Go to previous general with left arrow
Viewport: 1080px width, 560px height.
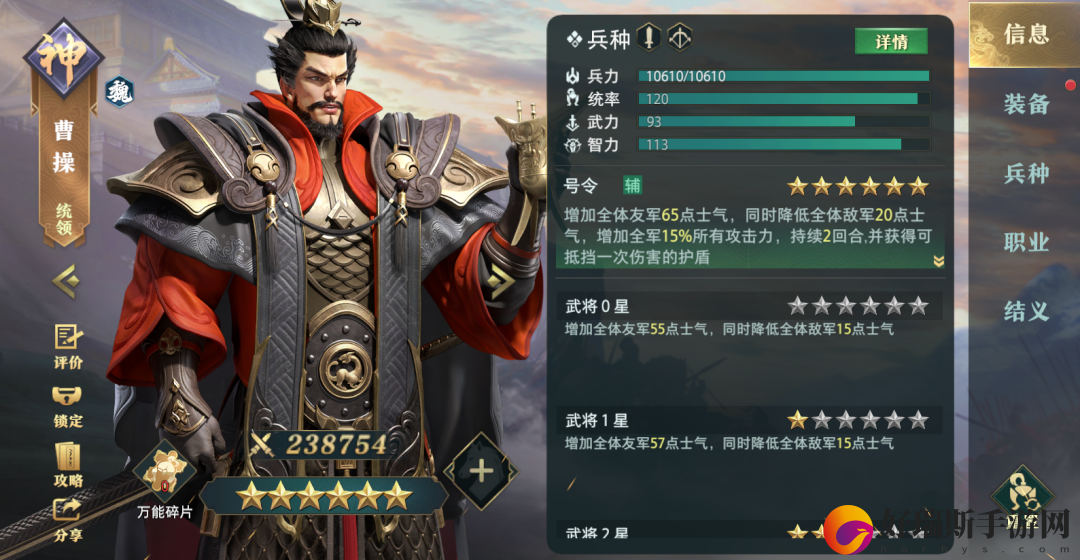click(x=66, y=281)
